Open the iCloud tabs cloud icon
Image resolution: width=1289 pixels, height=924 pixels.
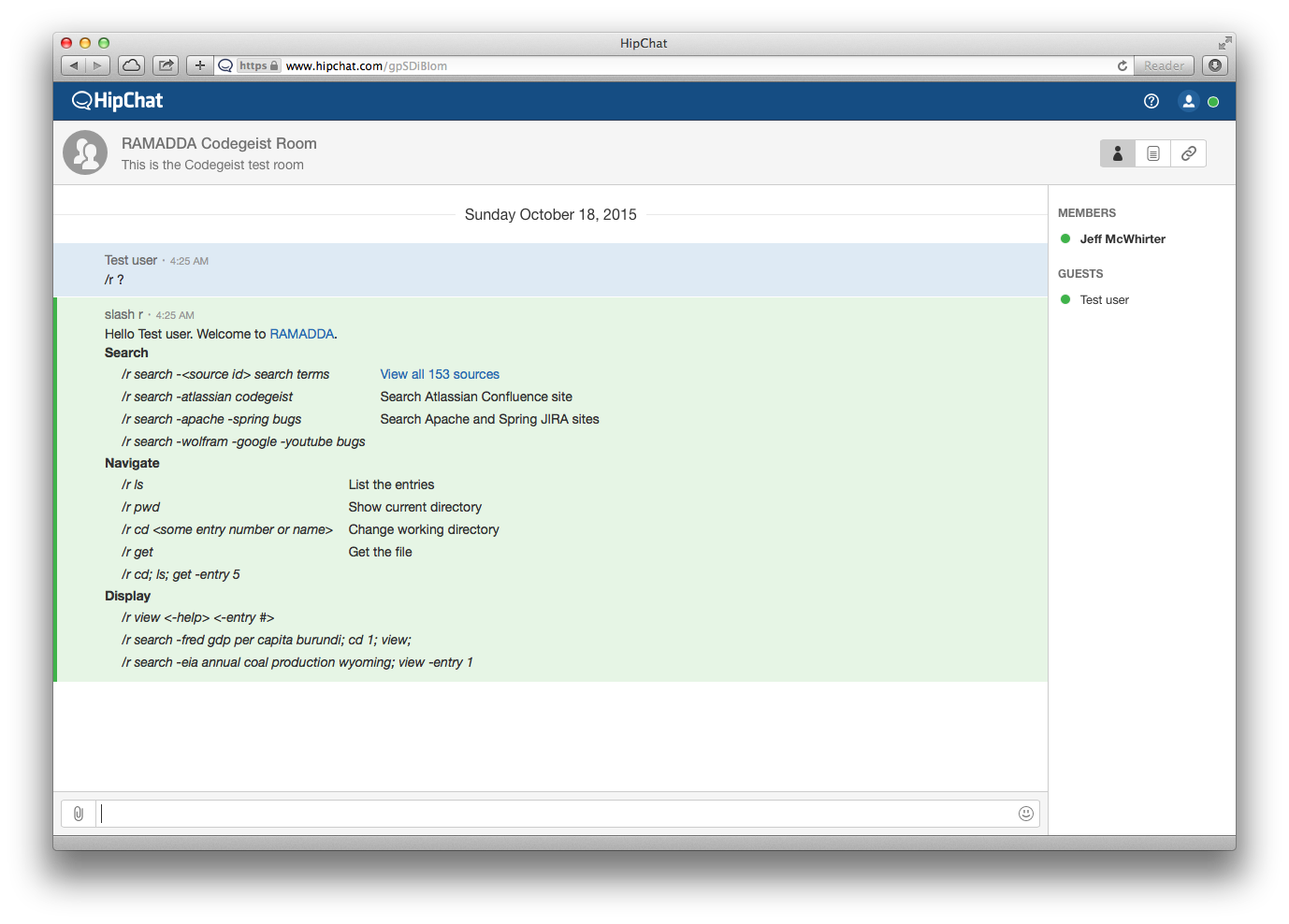132,65
